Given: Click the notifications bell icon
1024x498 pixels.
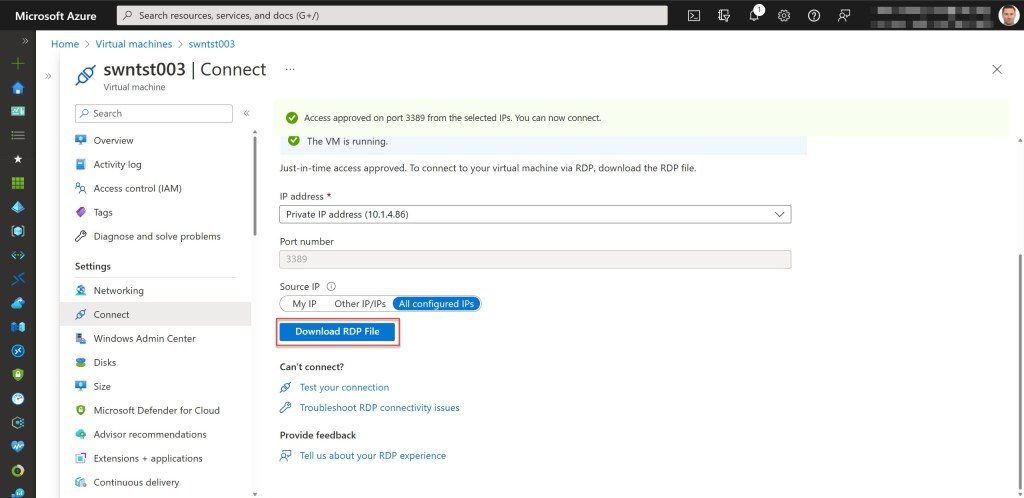Looking at the screenshot, I should pyautogui.click(x=754, y=15).
